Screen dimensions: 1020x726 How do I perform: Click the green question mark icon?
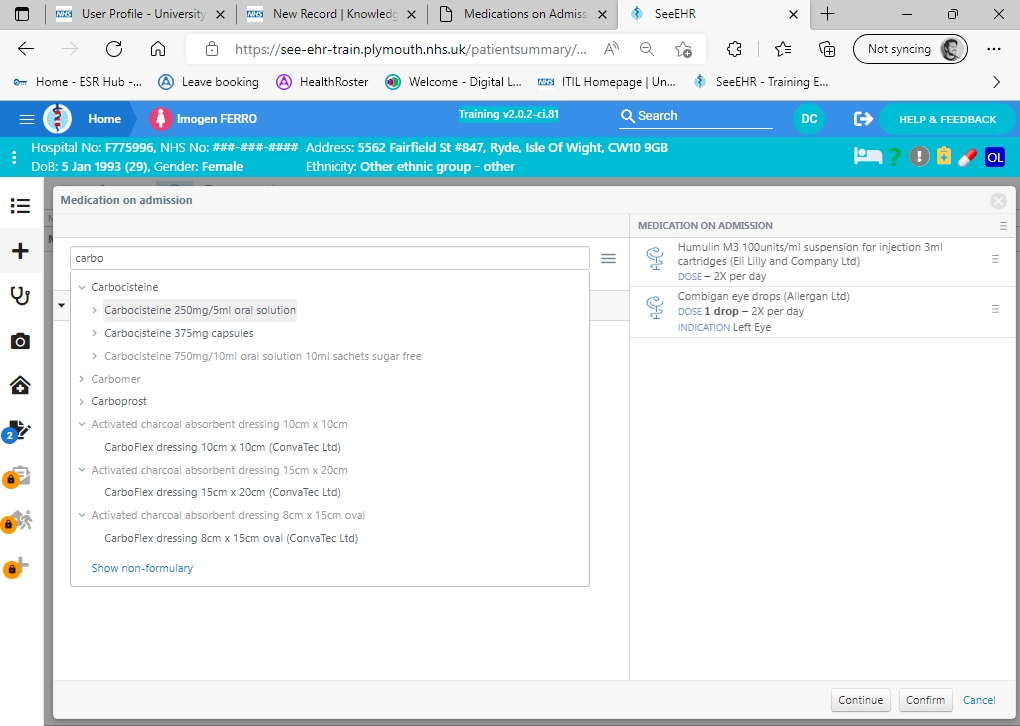point(894,157)
